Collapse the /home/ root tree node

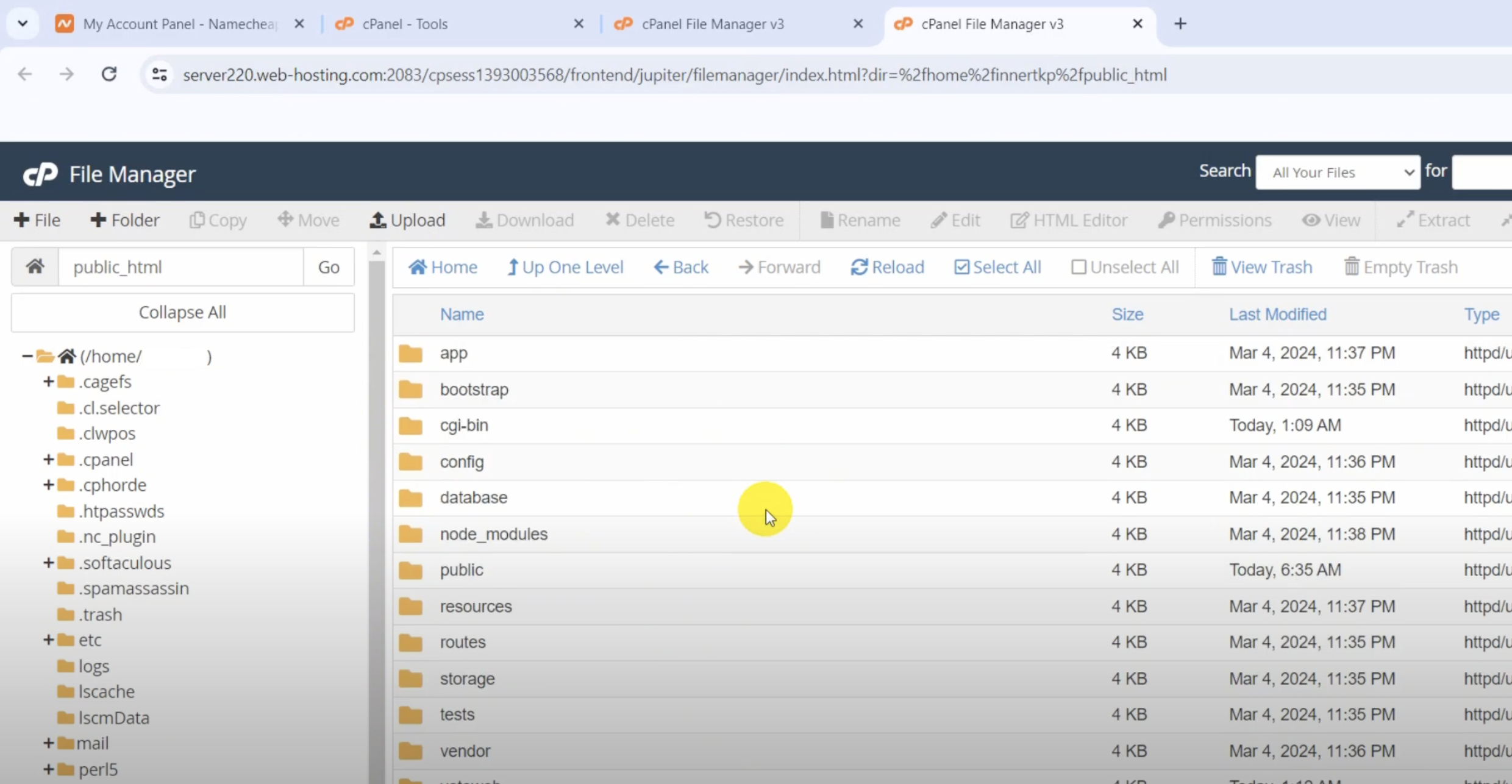(x=27, y=356)
